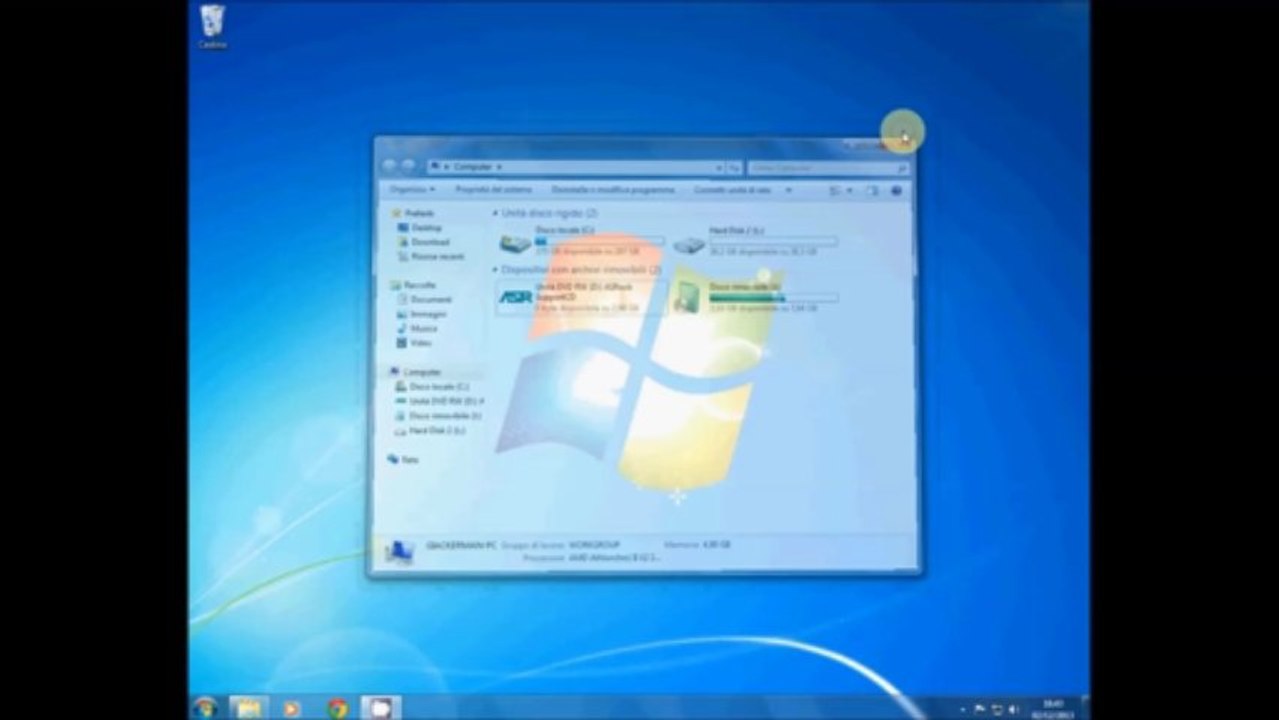Select Disco locale (C:) in navigation tree
The height and width of the screenshot is (720, 1279).
[432, 386]
